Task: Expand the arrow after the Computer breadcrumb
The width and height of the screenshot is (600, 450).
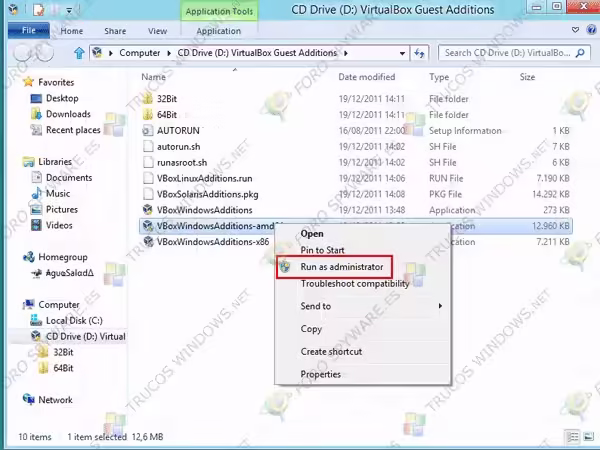Action: click(169, 53)
